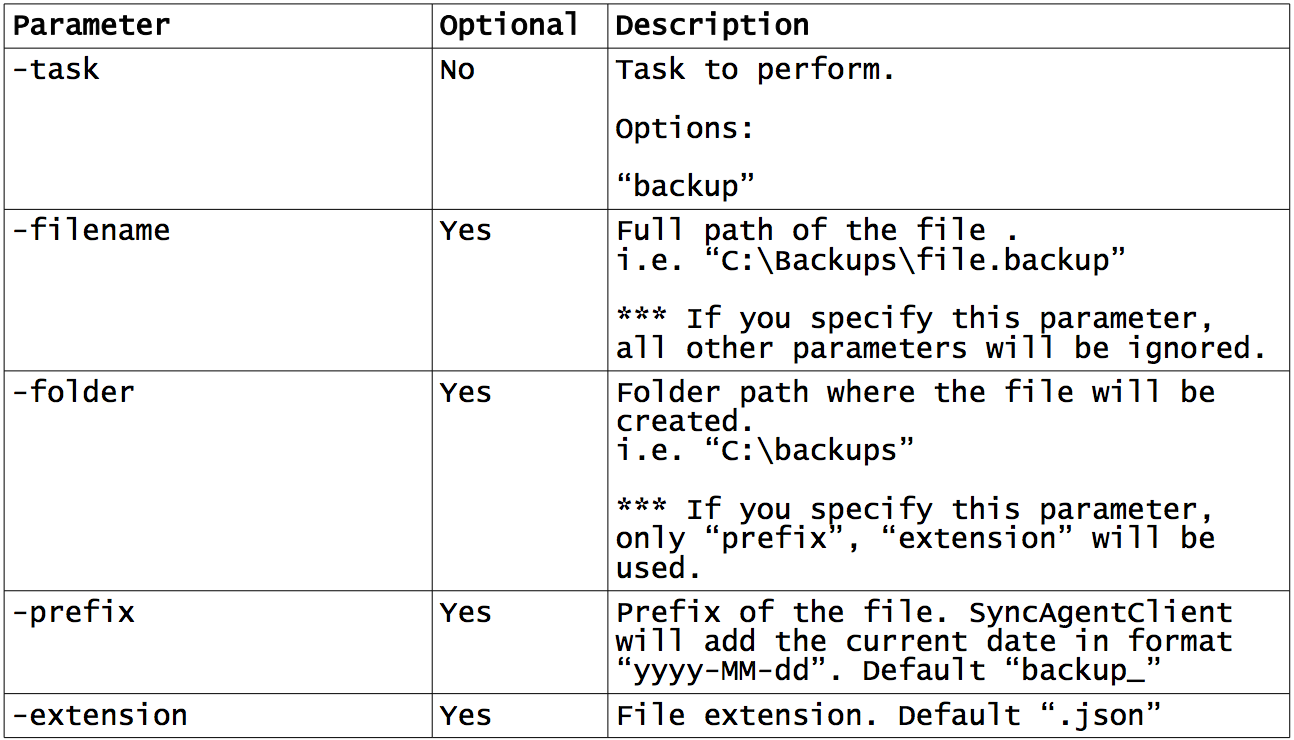The height and width of the screenshot is (740, 1294).
Task: Click the "No" value for -task
Action: click(457, 70)
